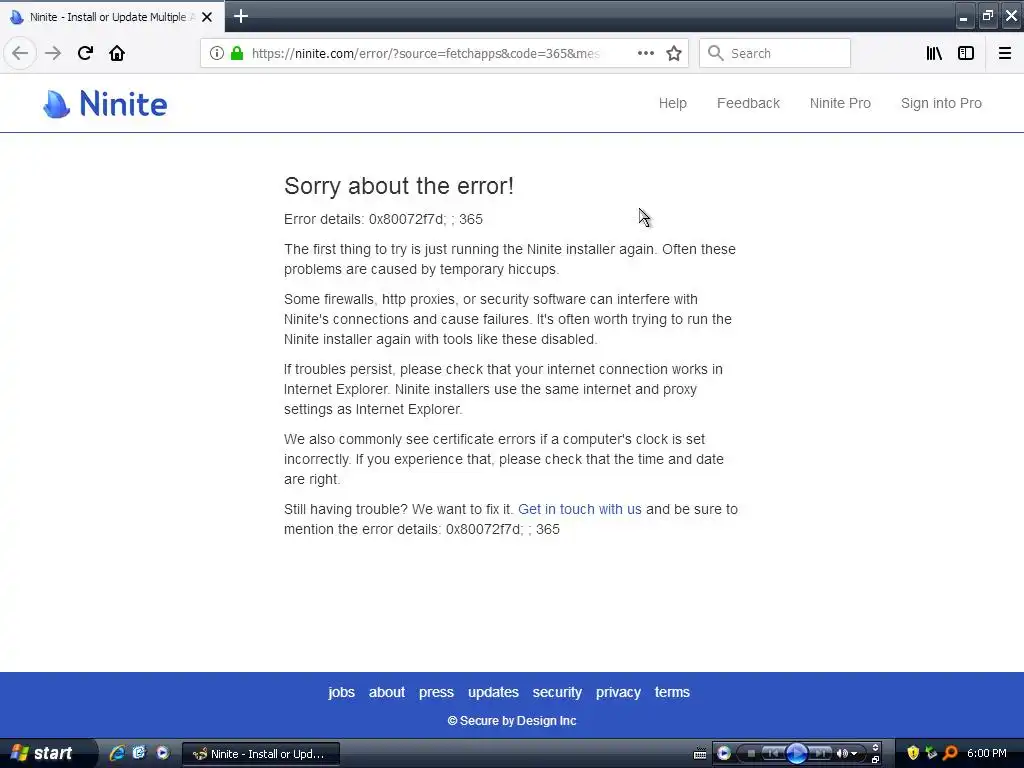This screenshot has width=1024, height=768.
Task: Open the updates footer link
Action: [493, 692]
